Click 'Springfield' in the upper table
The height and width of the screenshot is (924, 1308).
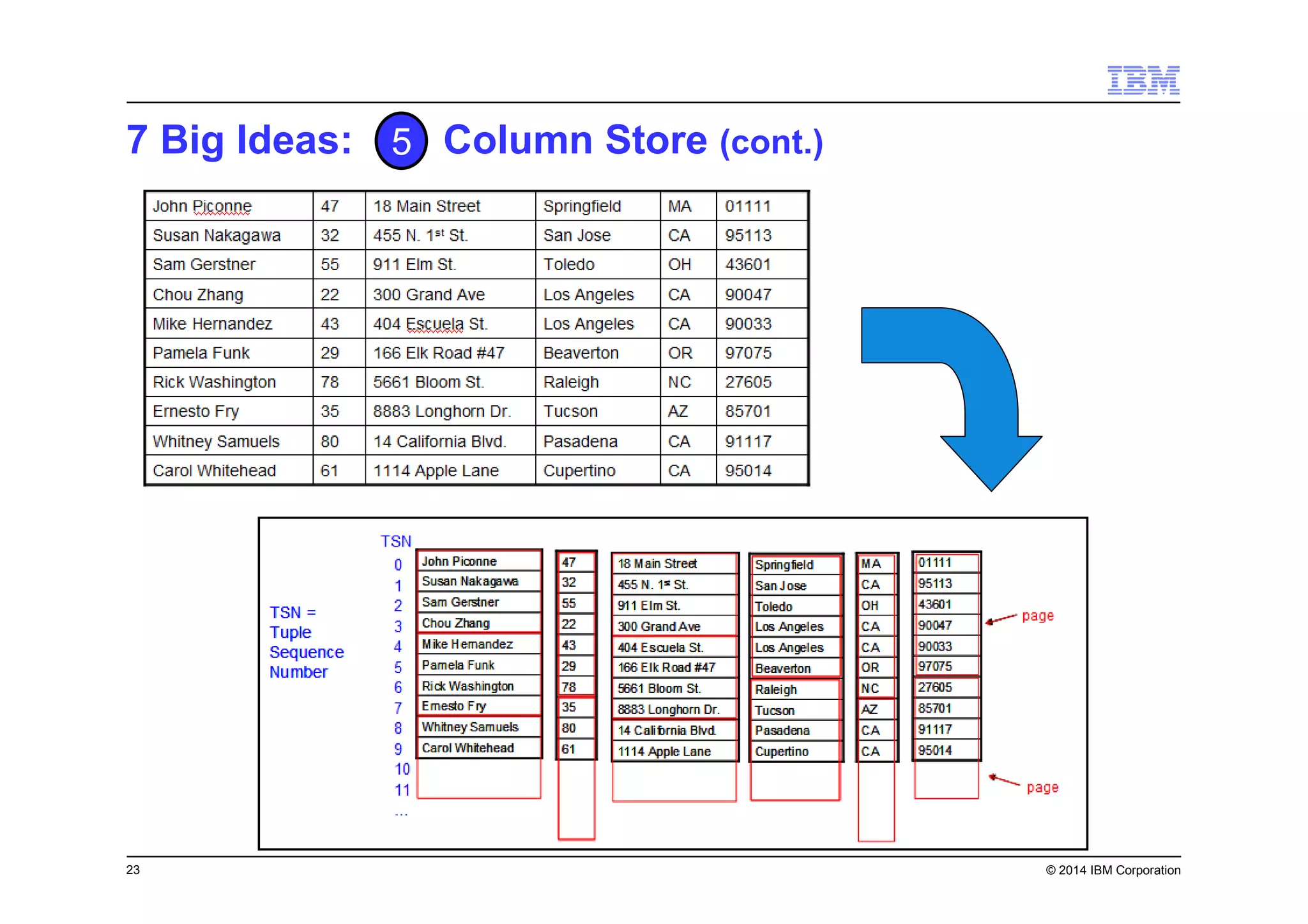pos(582,206)
